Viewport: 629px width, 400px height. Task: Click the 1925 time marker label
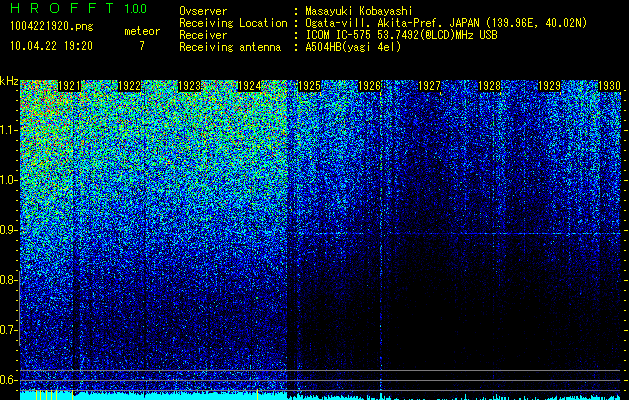pyautogui.click(x=309, y=86)
